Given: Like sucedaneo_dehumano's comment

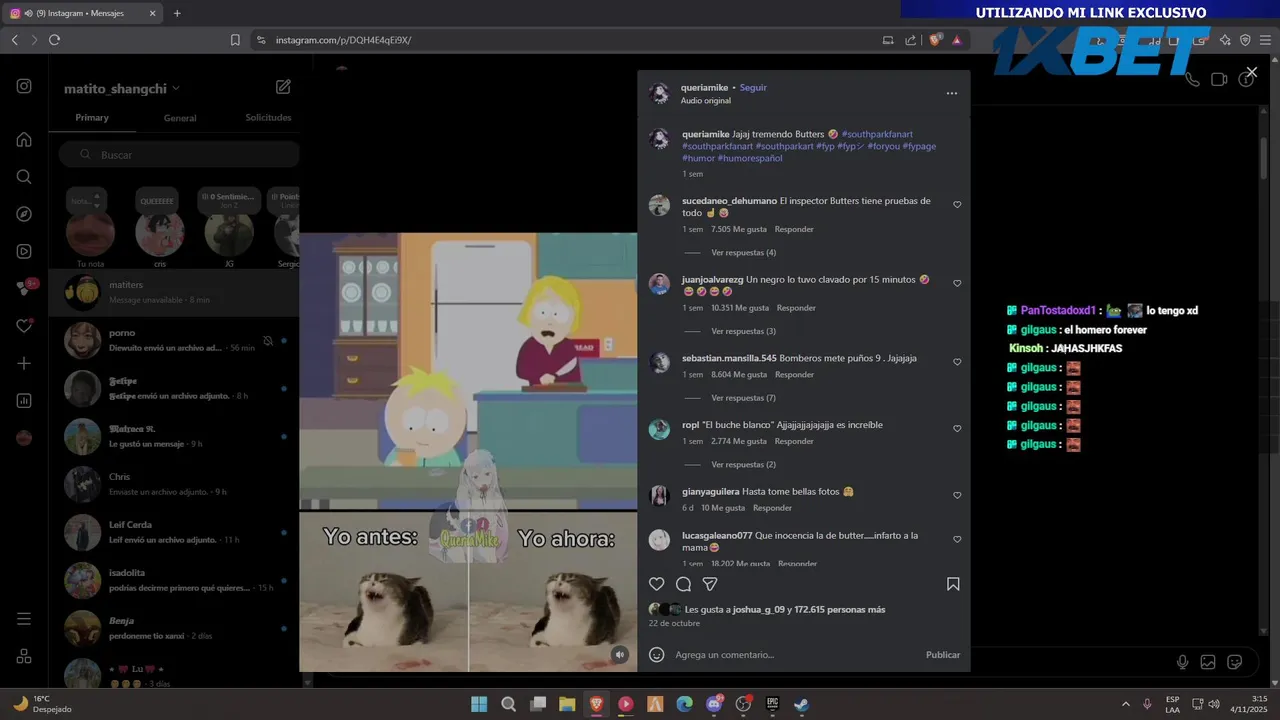Looking at the screenshot, I should [x=957, y=205].
